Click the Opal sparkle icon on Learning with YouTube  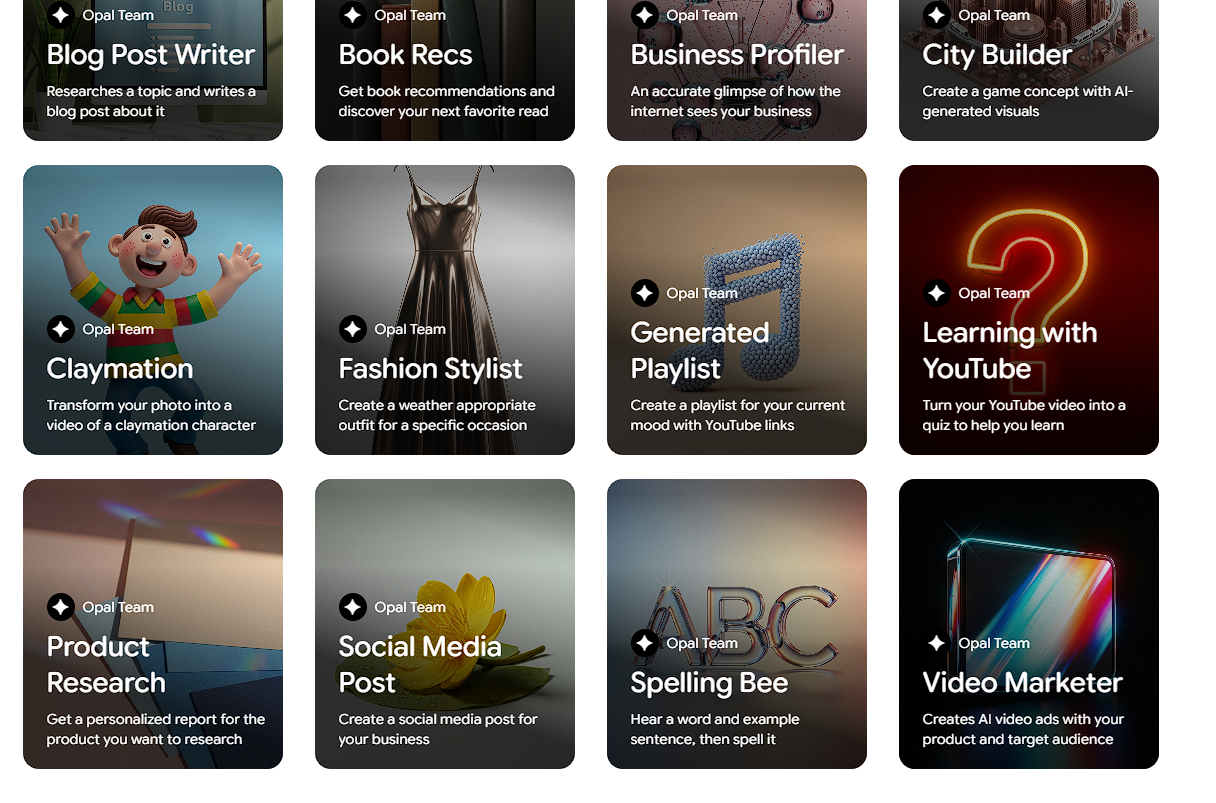coord(937,293)
